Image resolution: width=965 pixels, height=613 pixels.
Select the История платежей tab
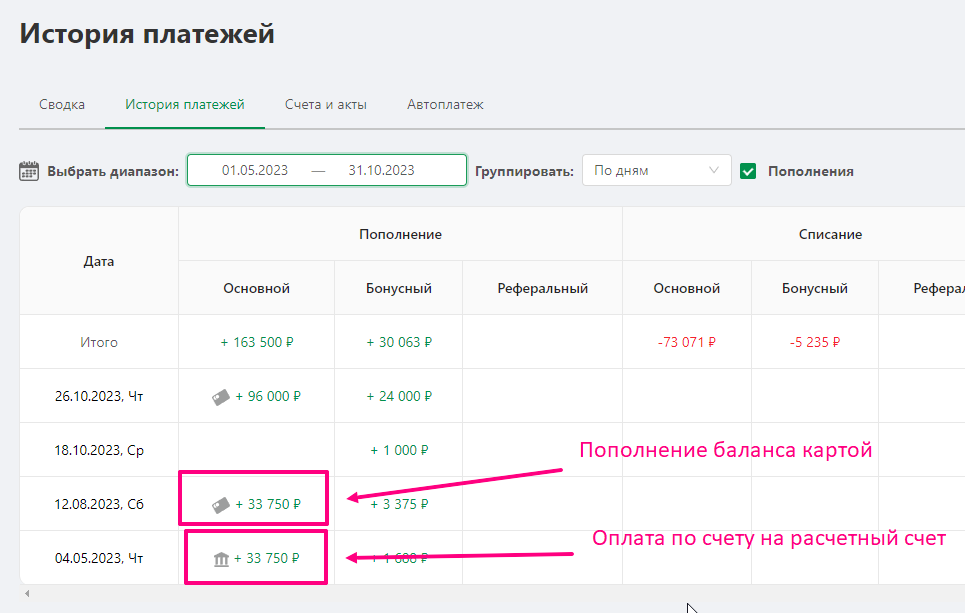[185, 105]
